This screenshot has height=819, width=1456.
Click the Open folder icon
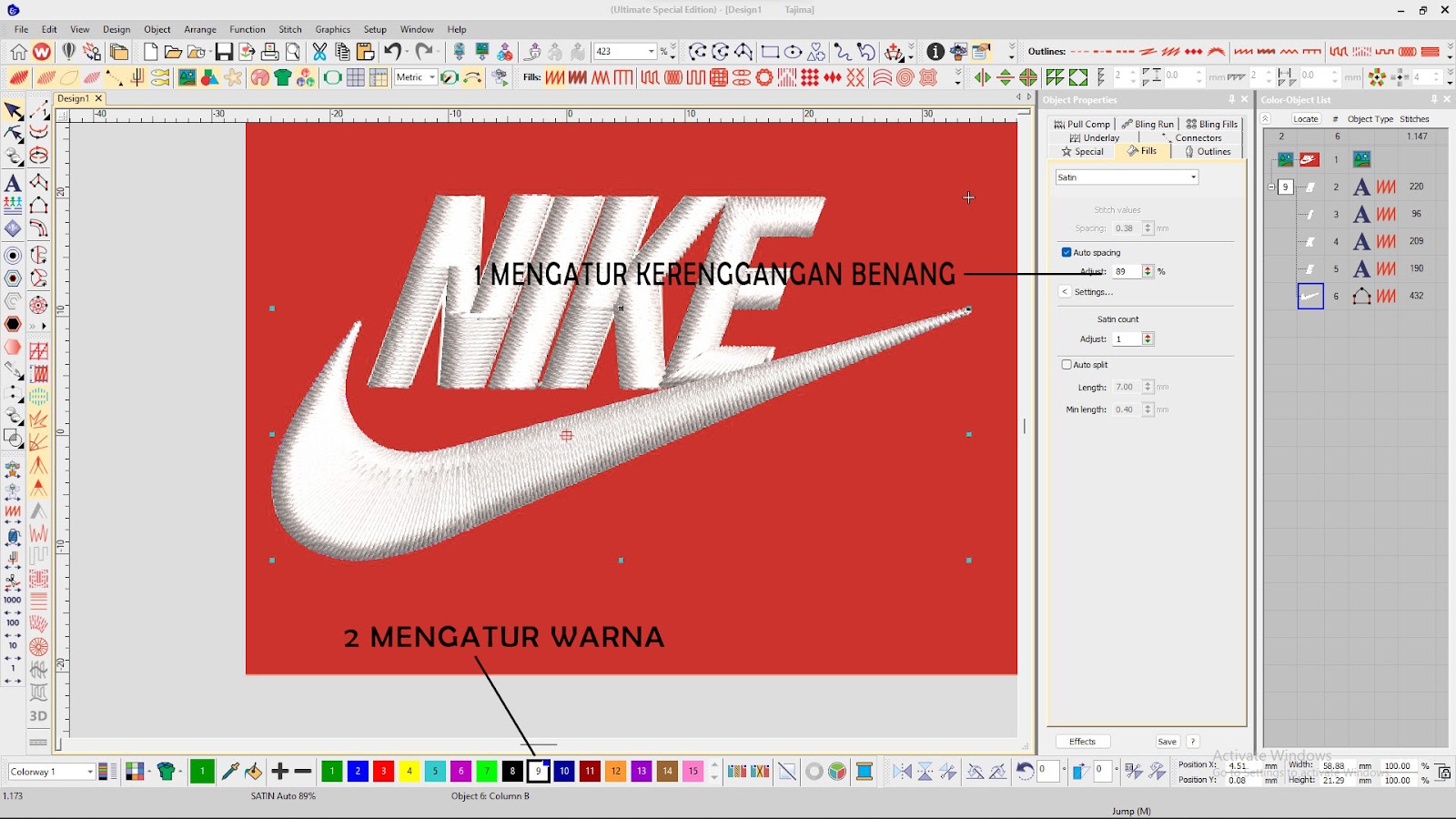click(173, 52)
